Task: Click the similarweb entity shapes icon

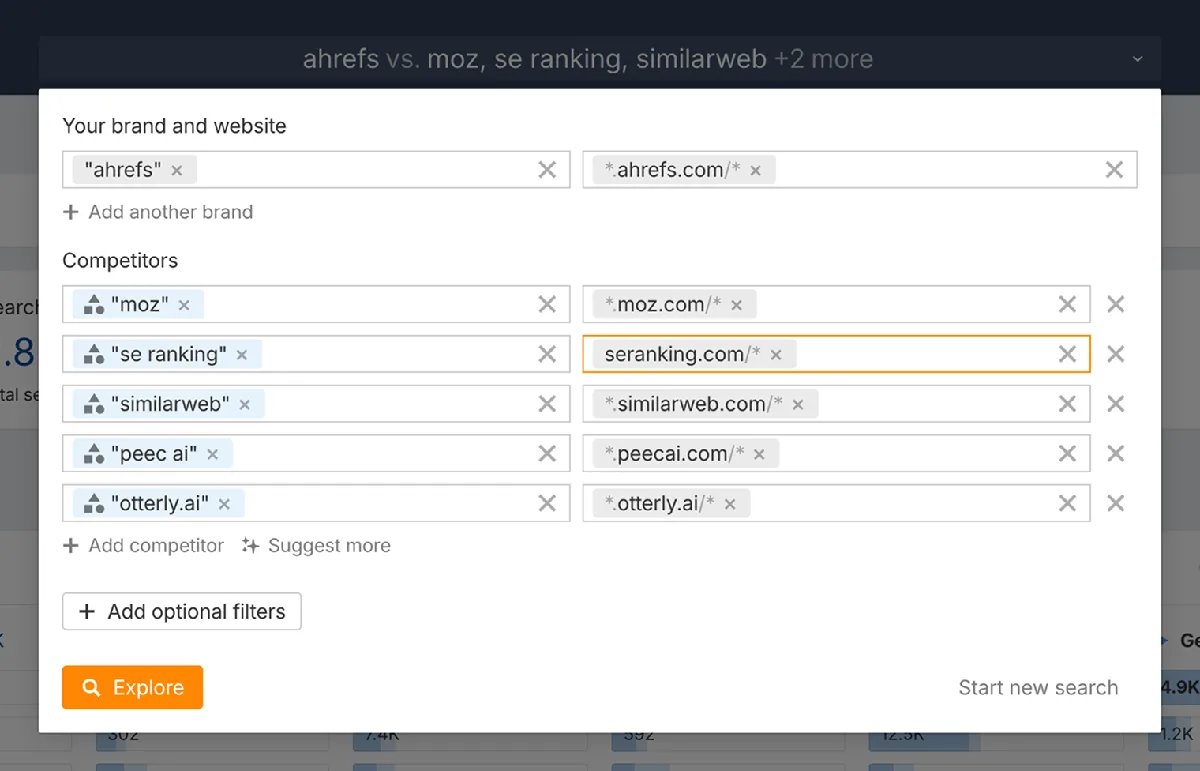Action: coord(94,404)
